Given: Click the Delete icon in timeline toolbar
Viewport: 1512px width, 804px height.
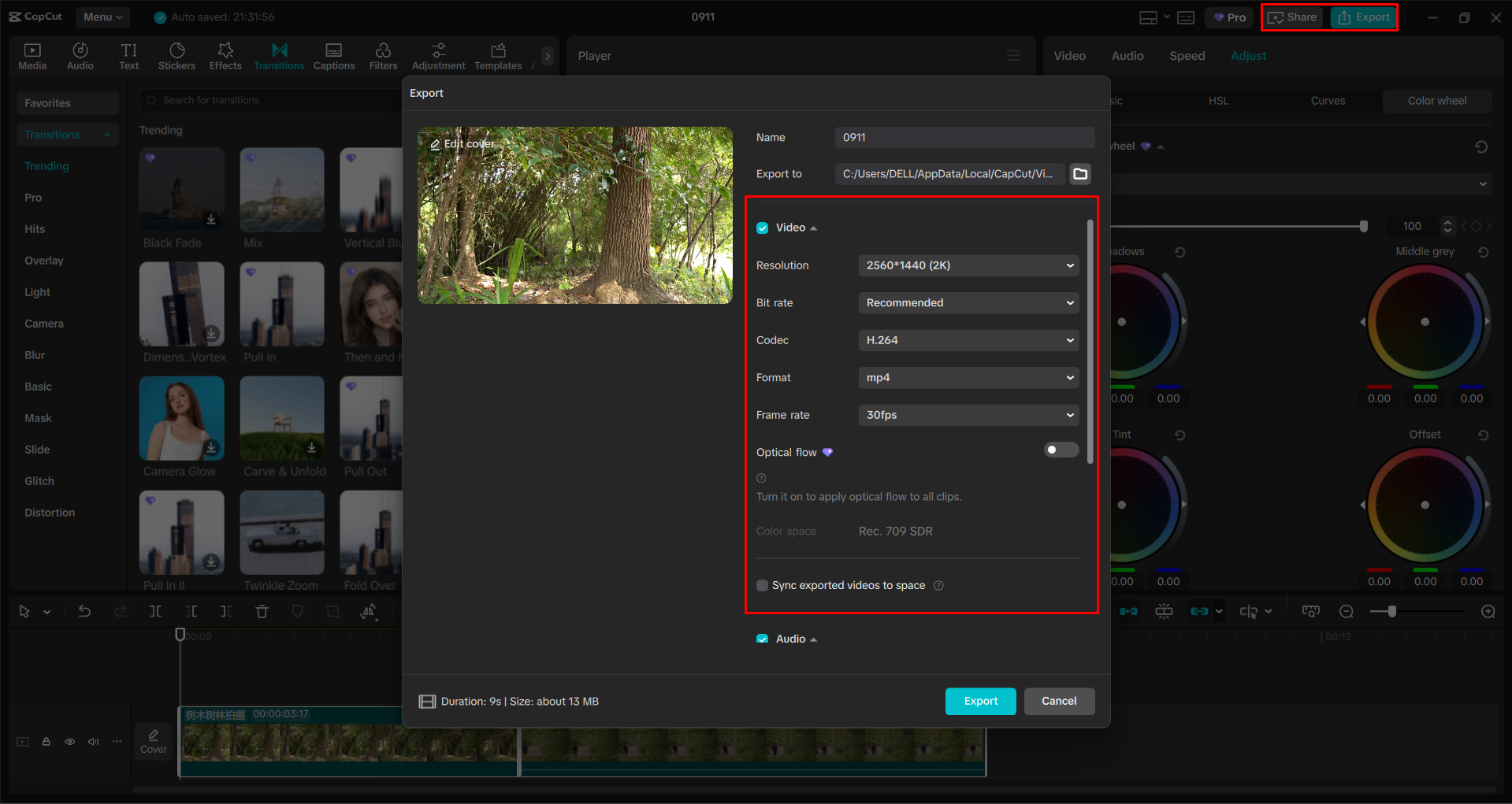Looking at the screenshot, I should click(x=262, y=611).
